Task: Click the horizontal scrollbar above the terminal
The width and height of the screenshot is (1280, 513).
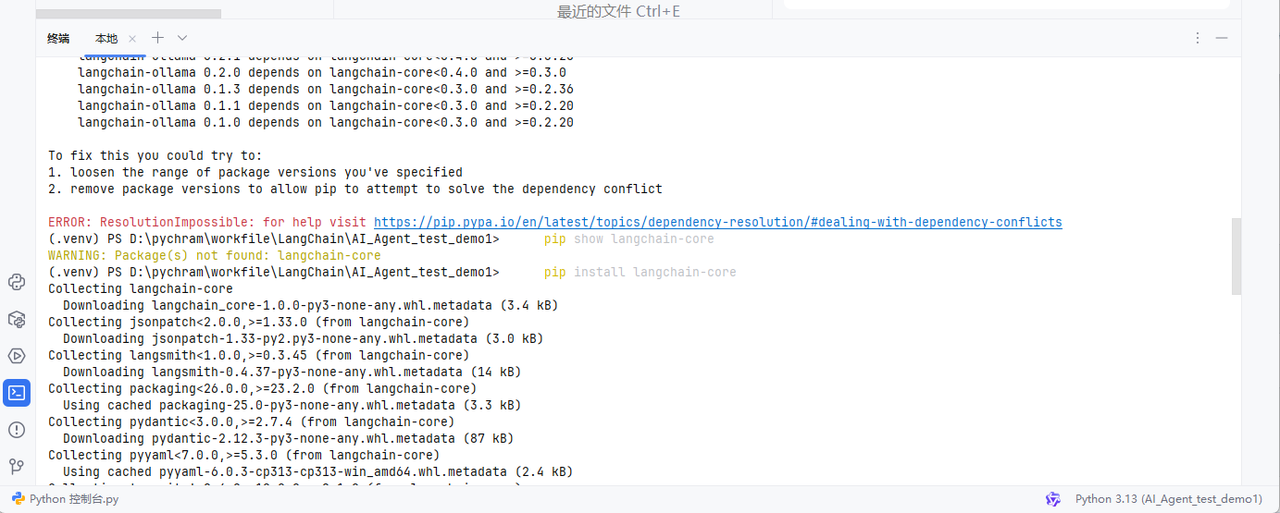Action: (128, 14)
